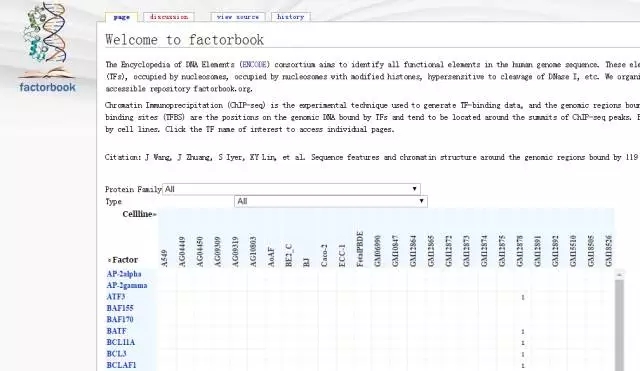Open the Protein Family dropdown

tap(291, 189)
